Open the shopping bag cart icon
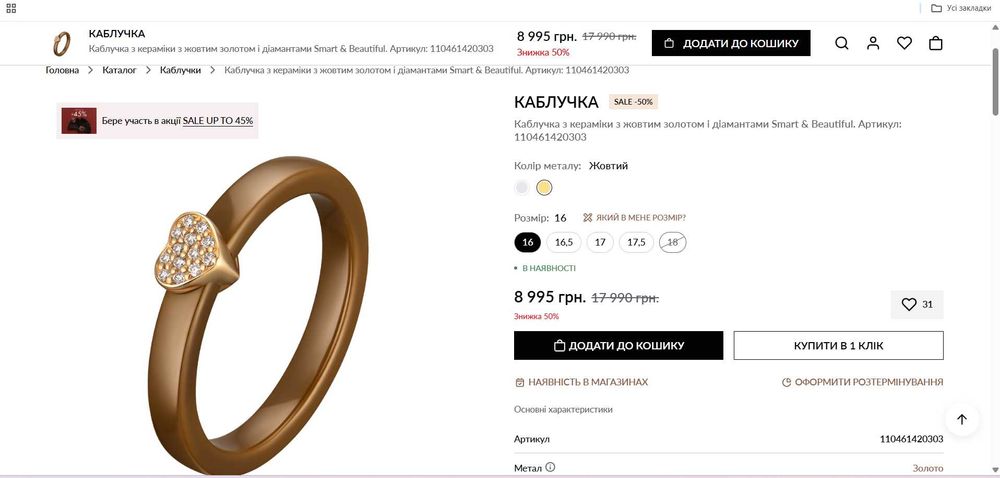 936,43
